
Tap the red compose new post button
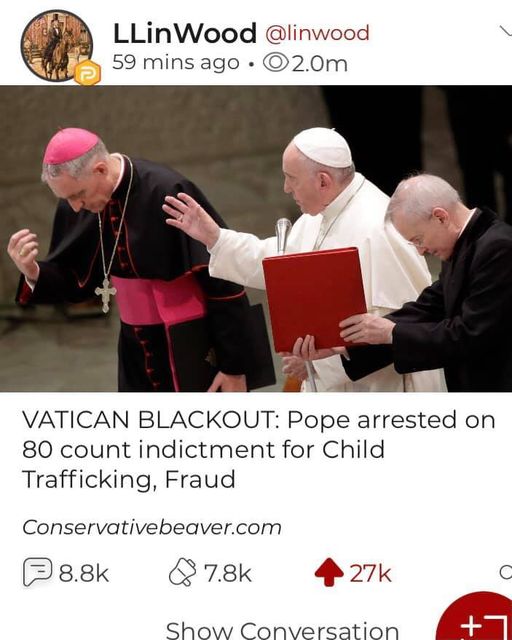click(x=475, y=616)
